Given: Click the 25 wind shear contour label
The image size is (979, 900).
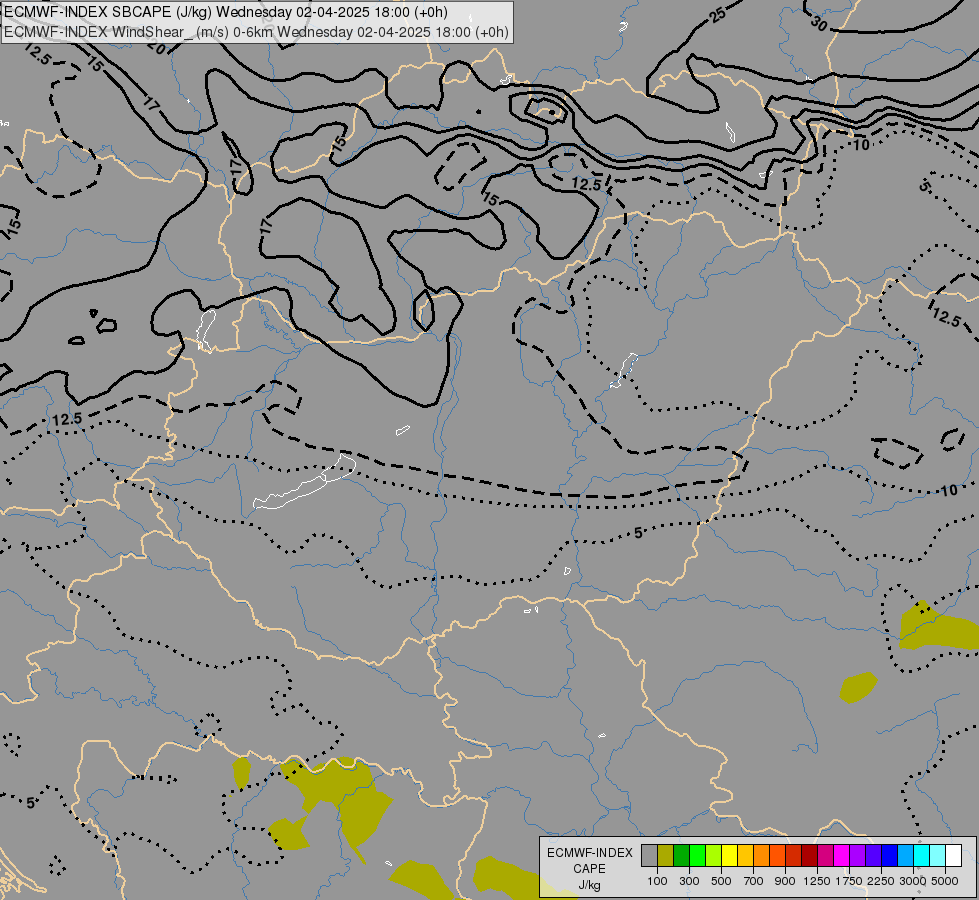Looking at the screenshot, I should pos(718,16).
